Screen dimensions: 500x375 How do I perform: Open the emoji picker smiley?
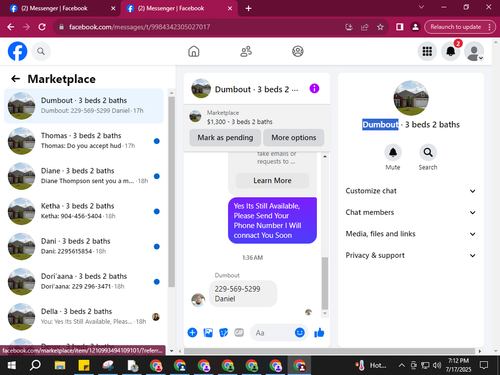point(300,332)
